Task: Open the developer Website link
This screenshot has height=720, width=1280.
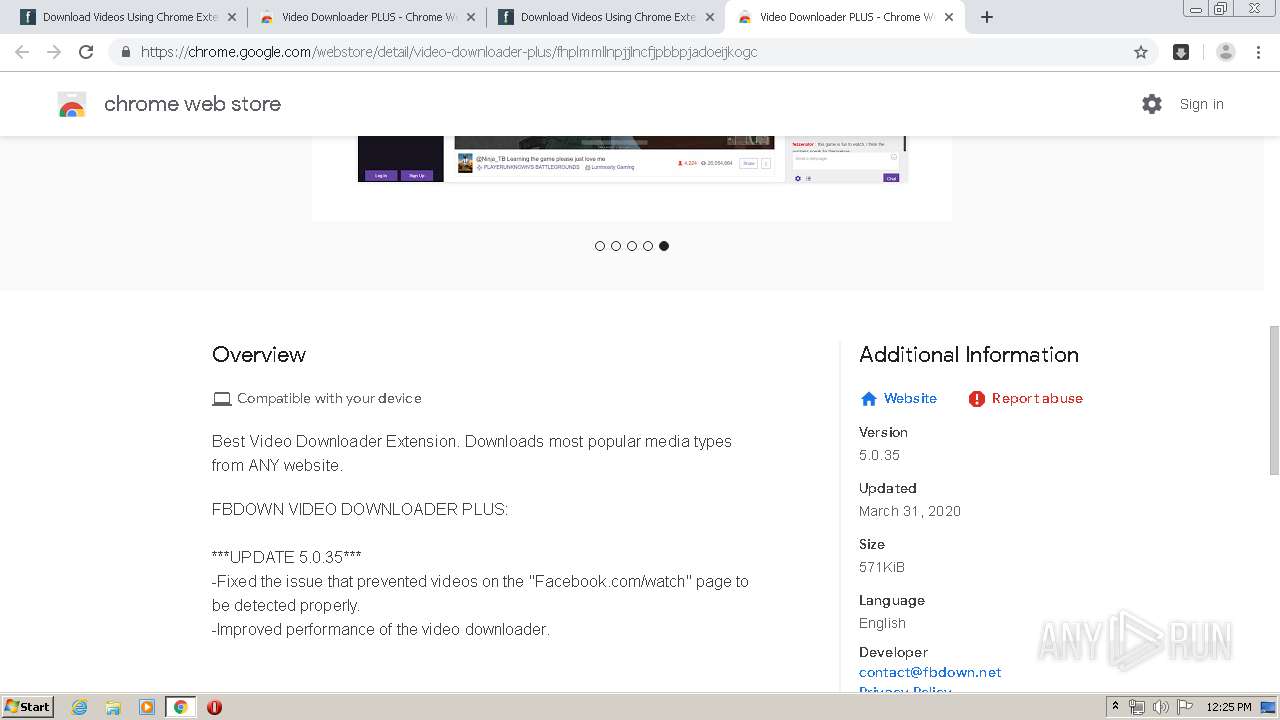Action: tap(910, 398)
